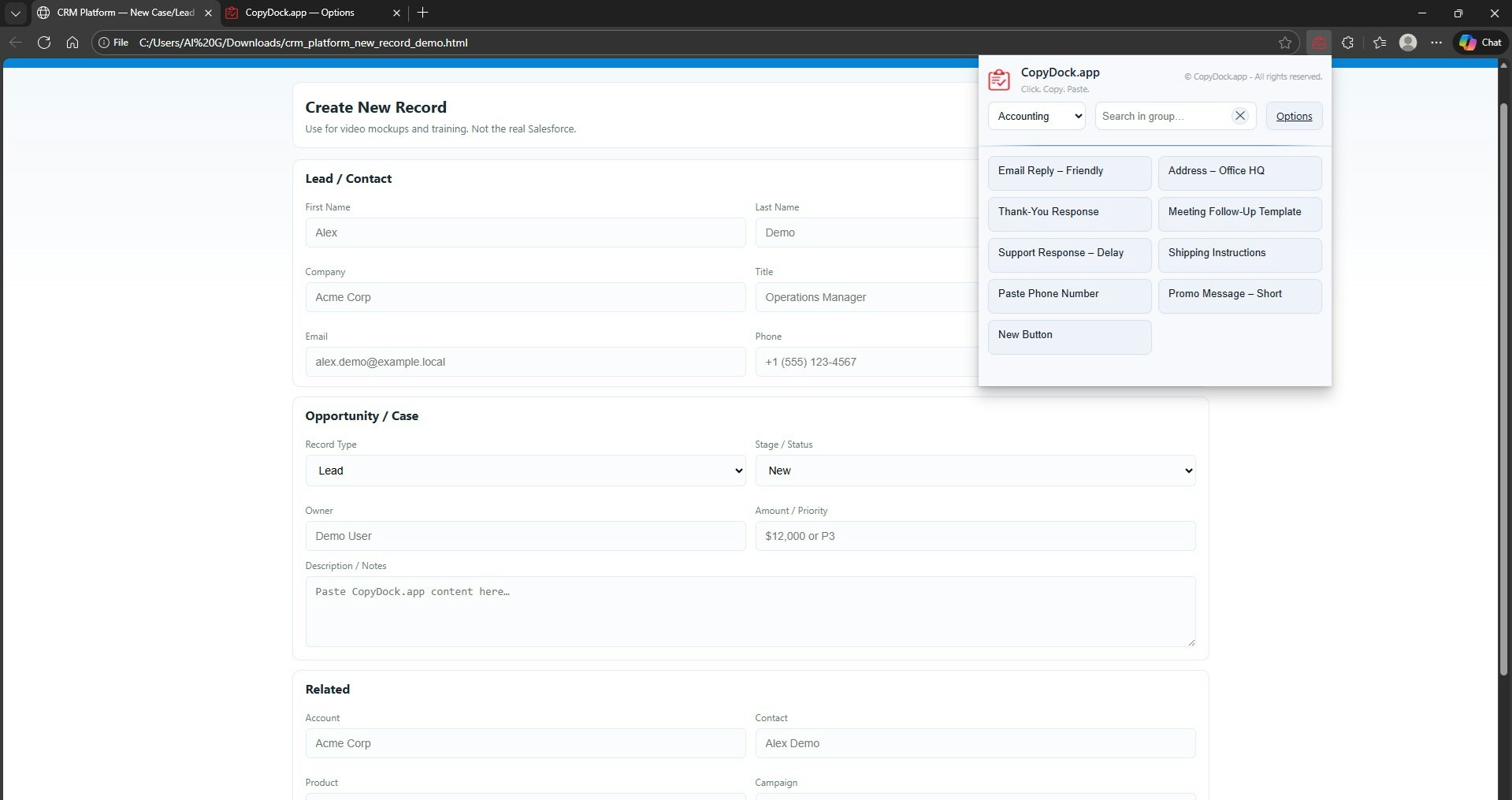This screenshot has width=1512, height=800.
Task: Select the Promo Message – Short snippet
Action: coord(1239,296)
